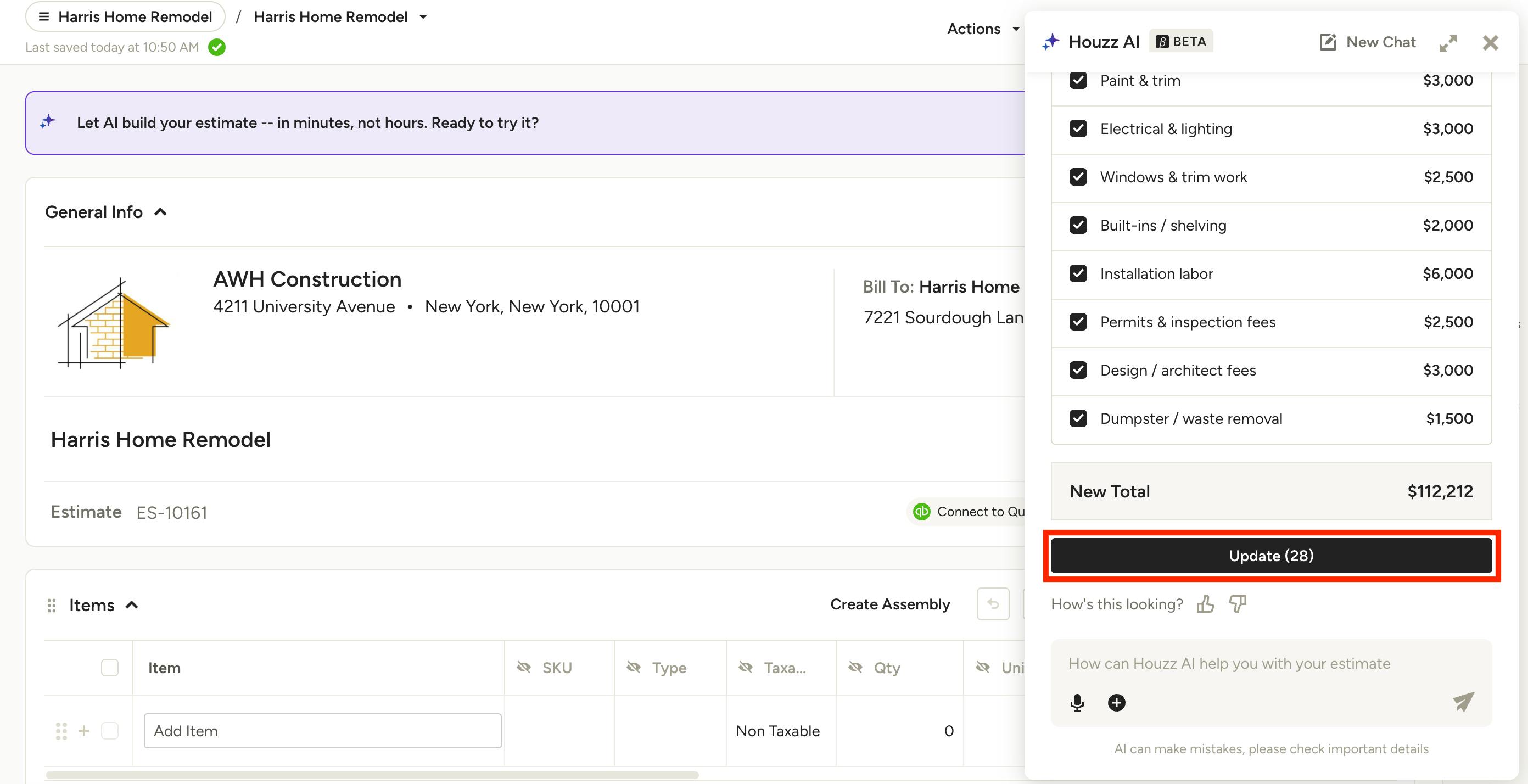1528x784 pixels.
Task: Expand the Houzz AI panel to fullscreen
Action: pyautogui.click(x=1448, y=43)
